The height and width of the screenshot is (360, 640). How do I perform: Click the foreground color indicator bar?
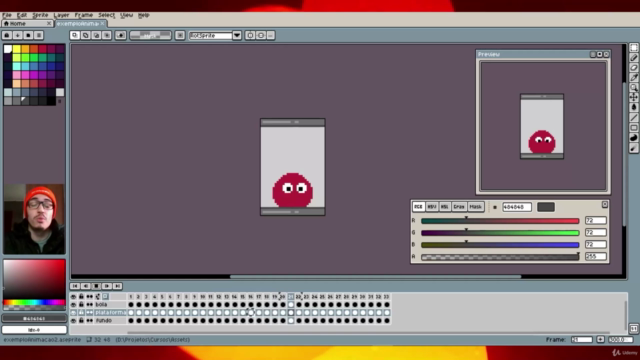click(x=34, y=318)
